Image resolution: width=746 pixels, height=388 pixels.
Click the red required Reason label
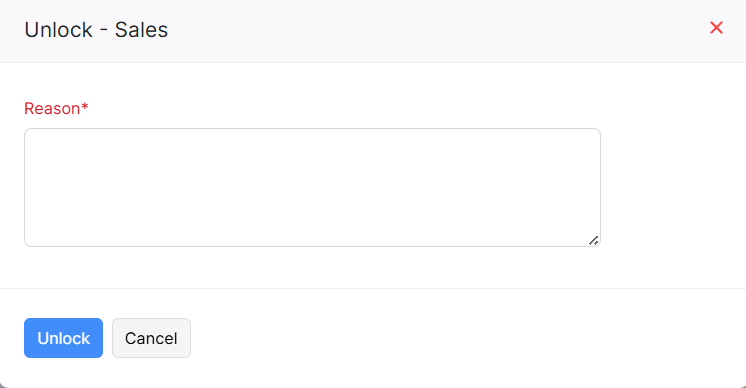point(56,108)
